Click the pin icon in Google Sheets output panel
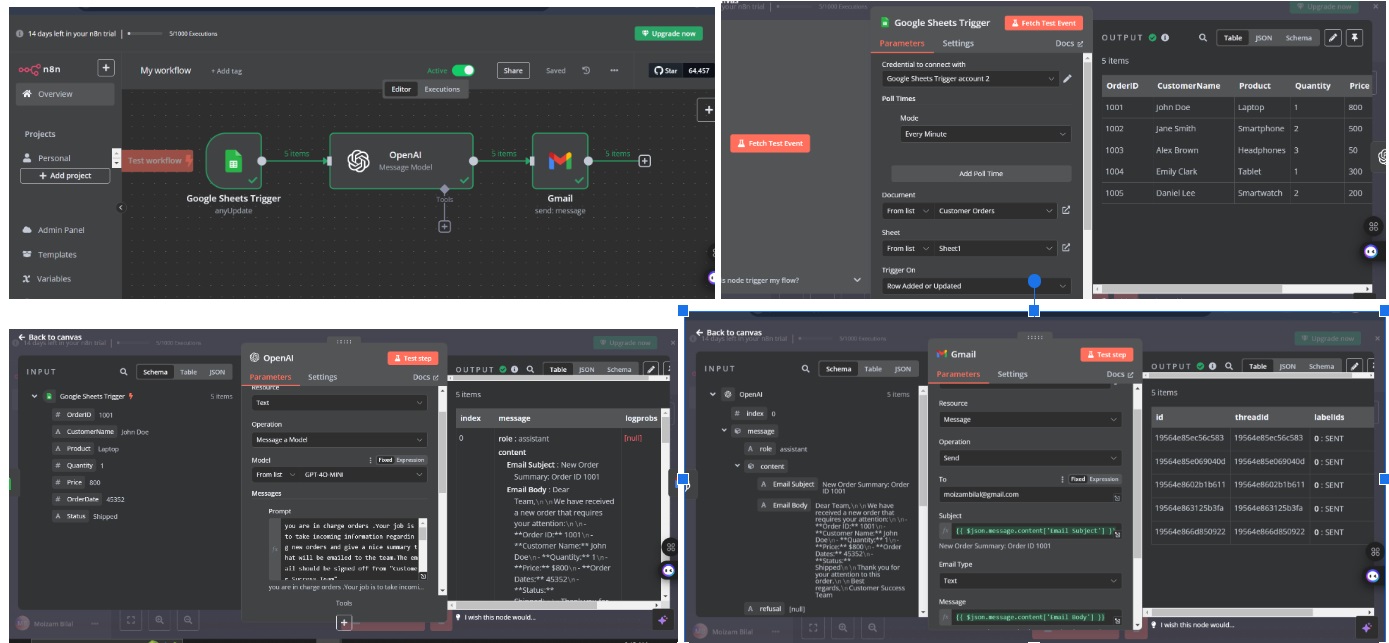Image resolution: width=1389 pixels, height=643 pixels. pos(1355,38)
